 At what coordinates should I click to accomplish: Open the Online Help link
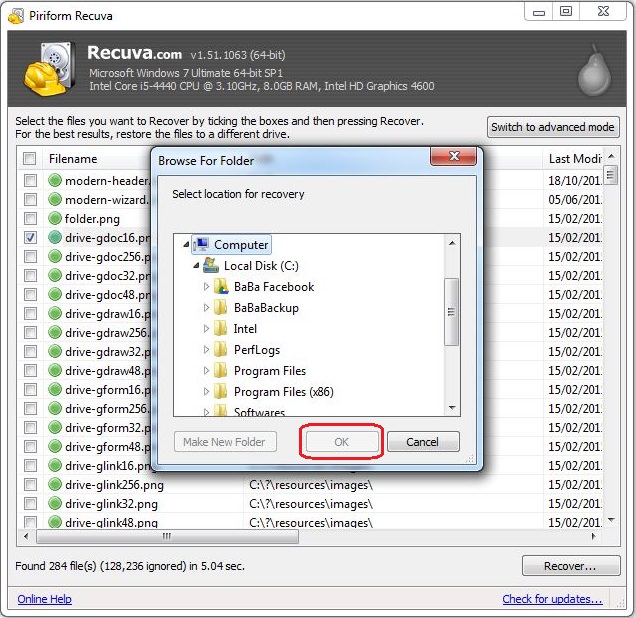point(45,599)
